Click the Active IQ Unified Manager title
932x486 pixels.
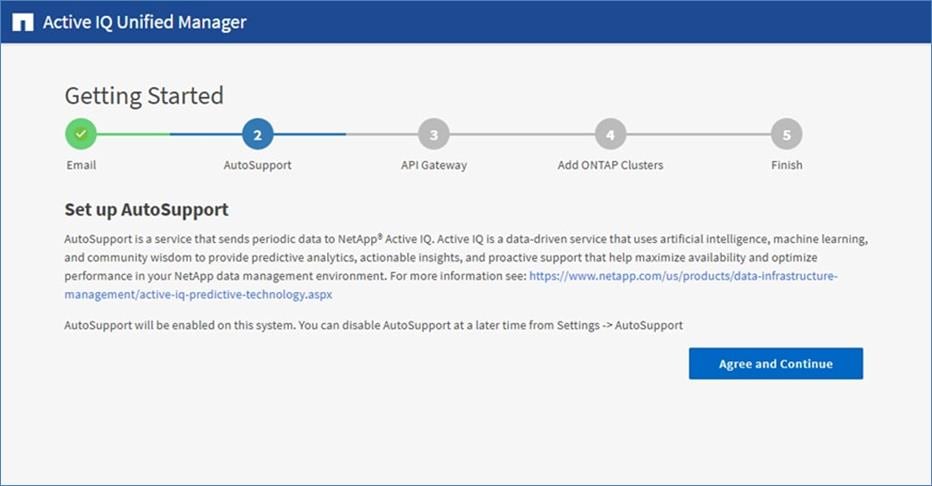coord(144,22)
